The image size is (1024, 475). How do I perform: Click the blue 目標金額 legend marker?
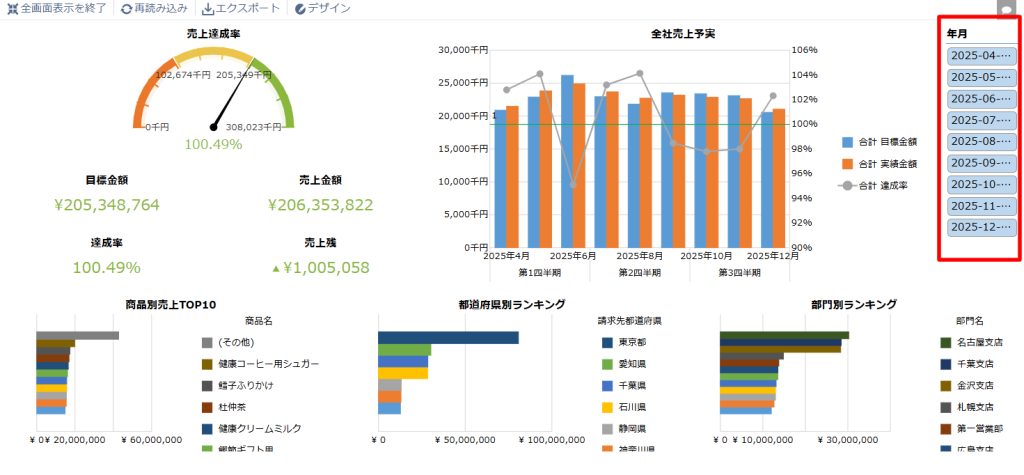848,143
